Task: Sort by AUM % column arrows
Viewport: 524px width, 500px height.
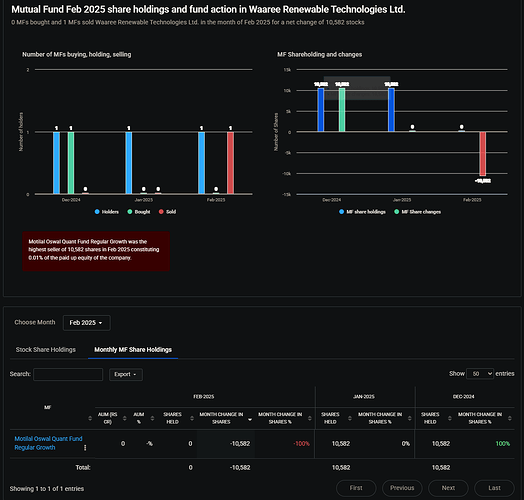Action: pos(152,418)
